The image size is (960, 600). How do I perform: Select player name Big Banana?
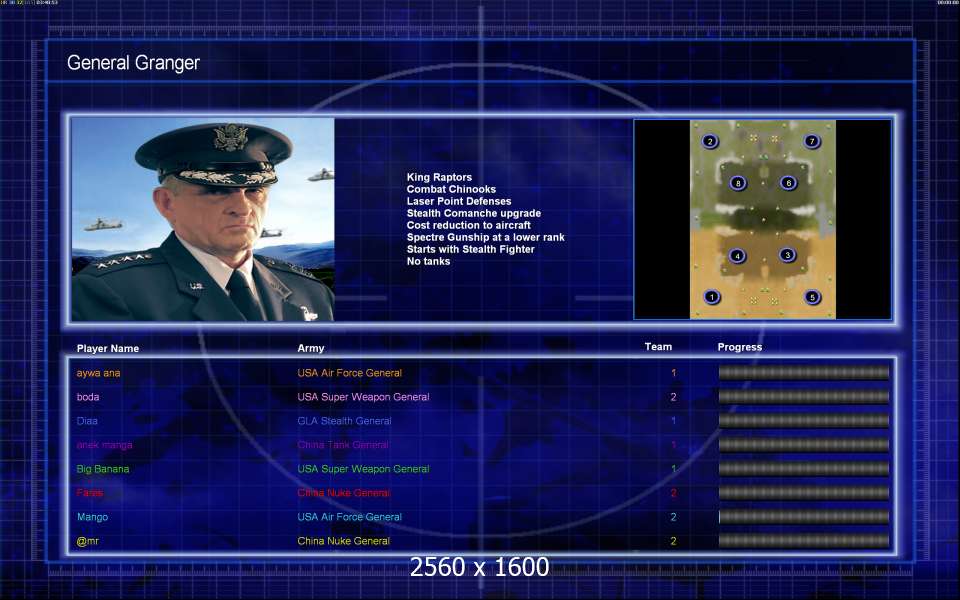103,469
